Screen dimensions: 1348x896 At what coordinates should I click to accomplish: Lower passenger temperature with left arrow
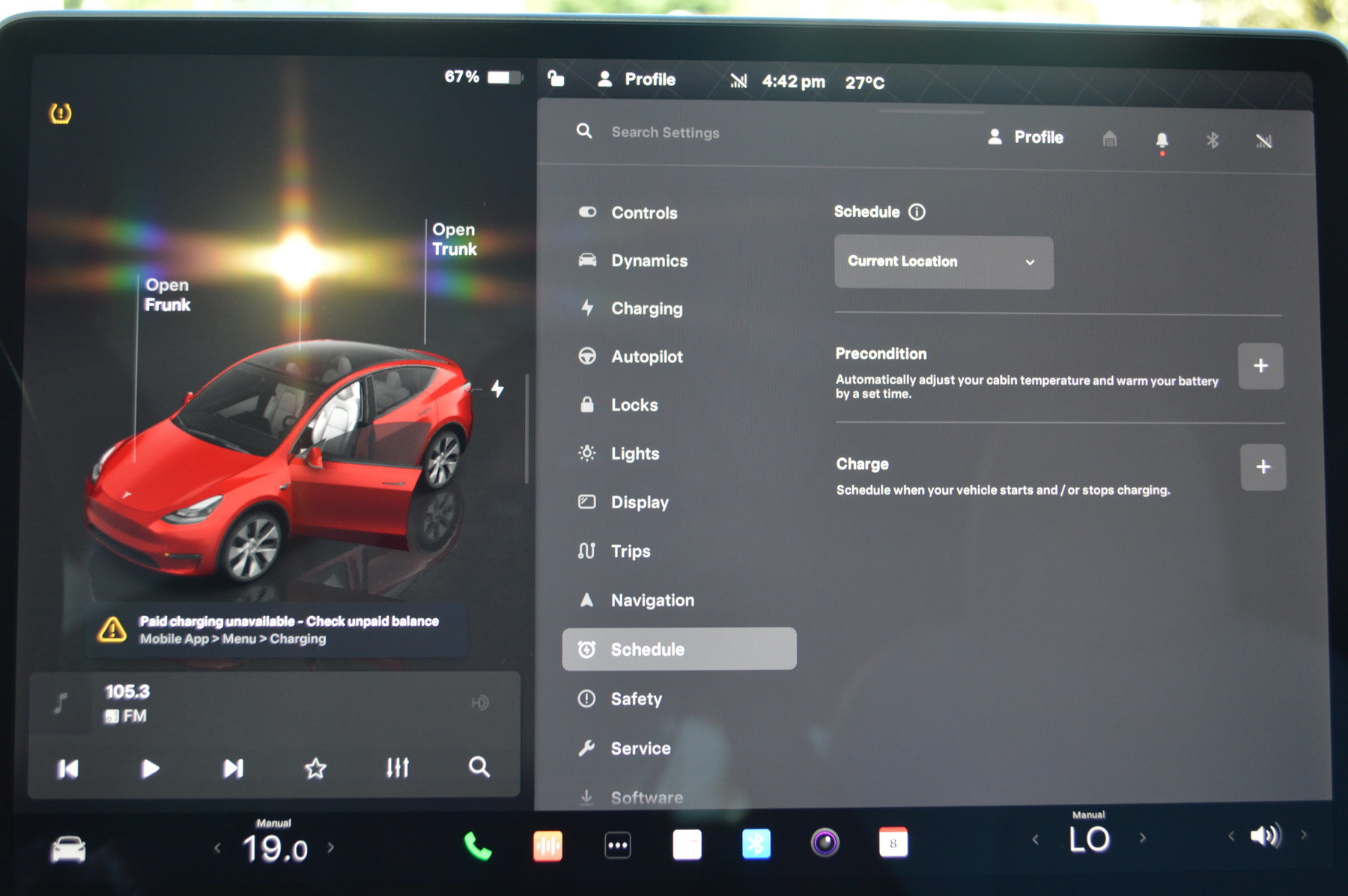tap(1035, 840)
